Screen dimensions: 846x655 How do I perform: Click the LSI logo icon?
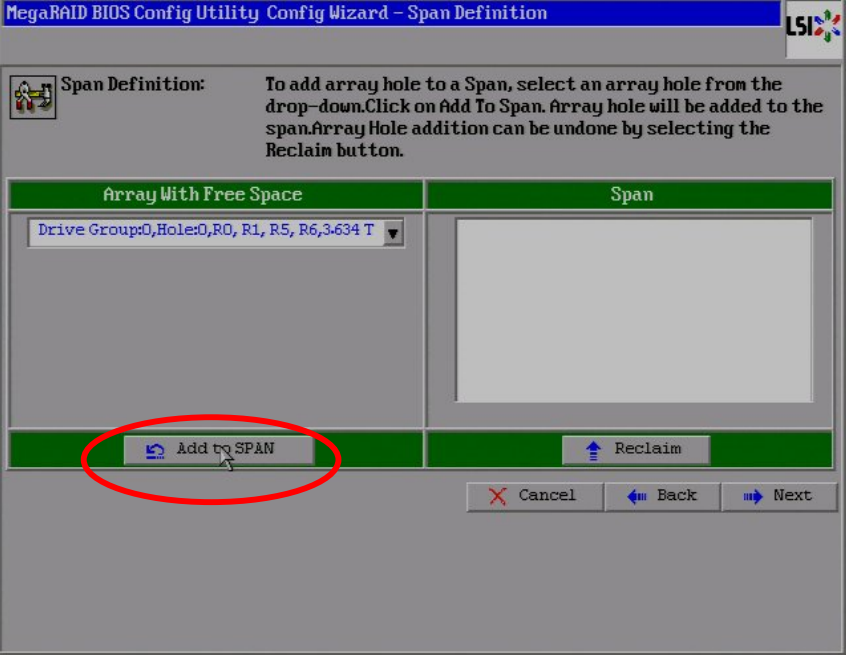[x=813, y=27]
